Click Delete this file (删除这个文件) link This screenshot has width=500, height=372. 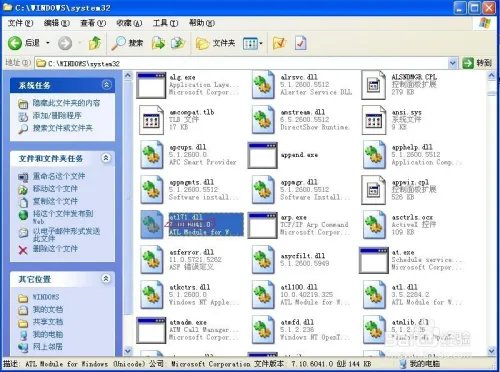tap(55, 249)
